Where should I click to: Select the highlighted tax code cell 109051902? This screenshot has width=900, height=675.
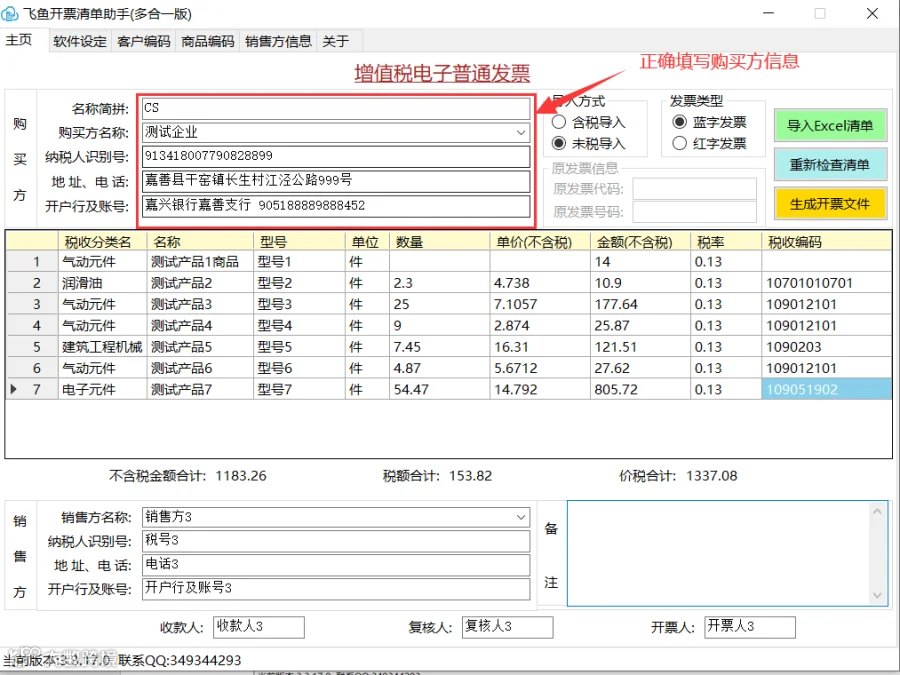click(x=827, y=389)
